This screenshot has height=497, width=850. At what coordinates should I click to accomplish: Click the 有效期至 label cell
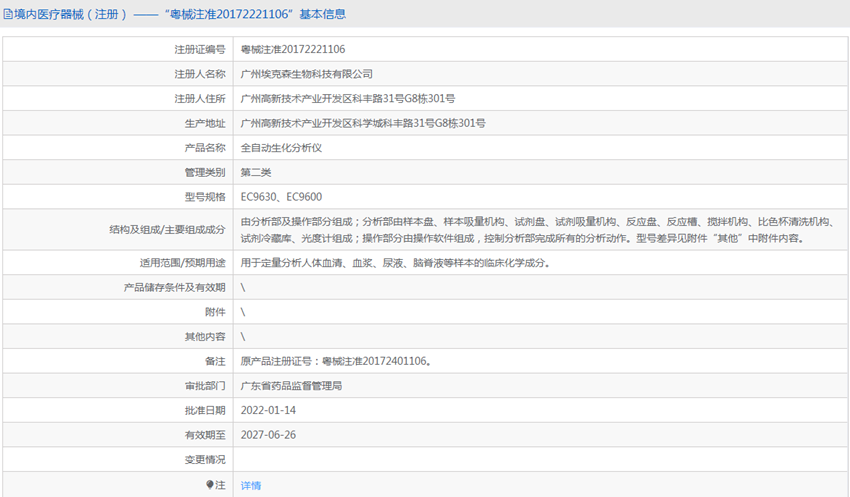coord(118,435)
